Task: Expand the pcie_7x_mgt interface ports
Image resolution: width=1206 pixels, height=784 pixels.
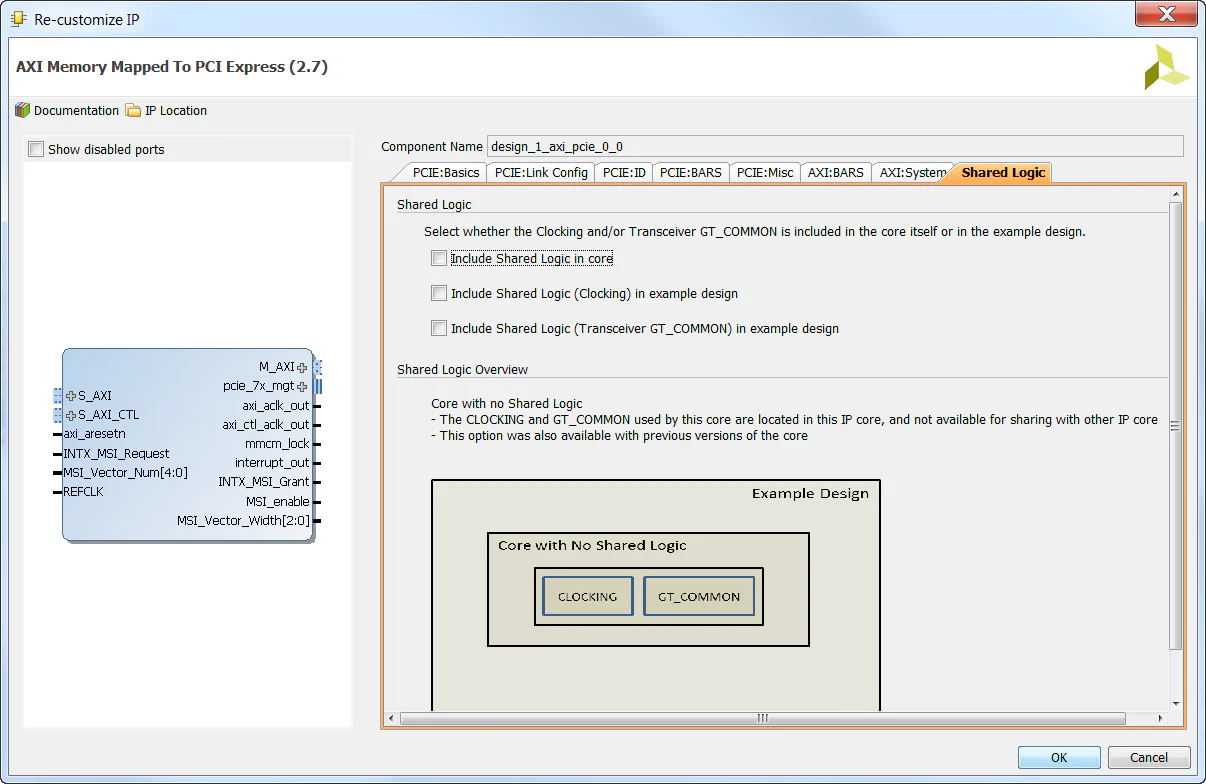Action: coord(303,385)
